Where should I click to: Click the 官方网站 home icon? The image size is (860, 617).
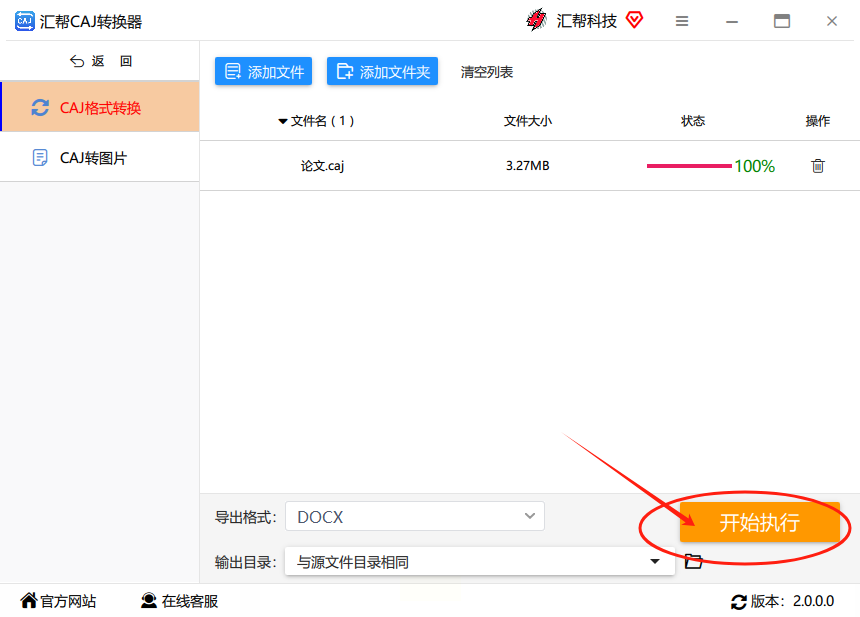pos(29,601)
